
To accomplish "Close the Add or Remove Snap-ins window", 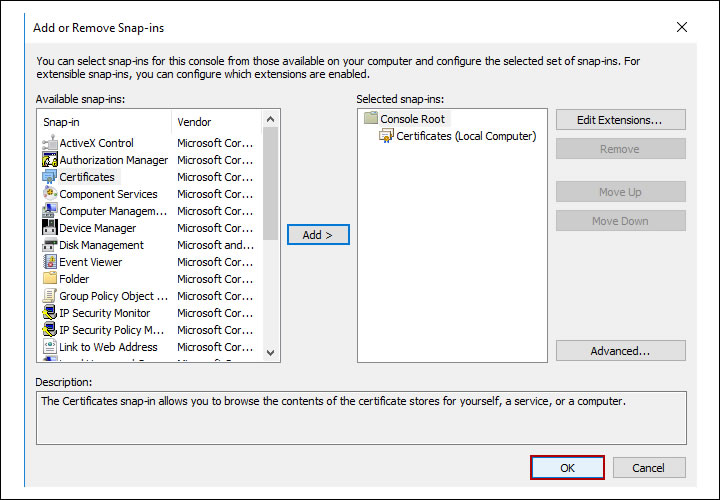I will [x=682, y=27].
